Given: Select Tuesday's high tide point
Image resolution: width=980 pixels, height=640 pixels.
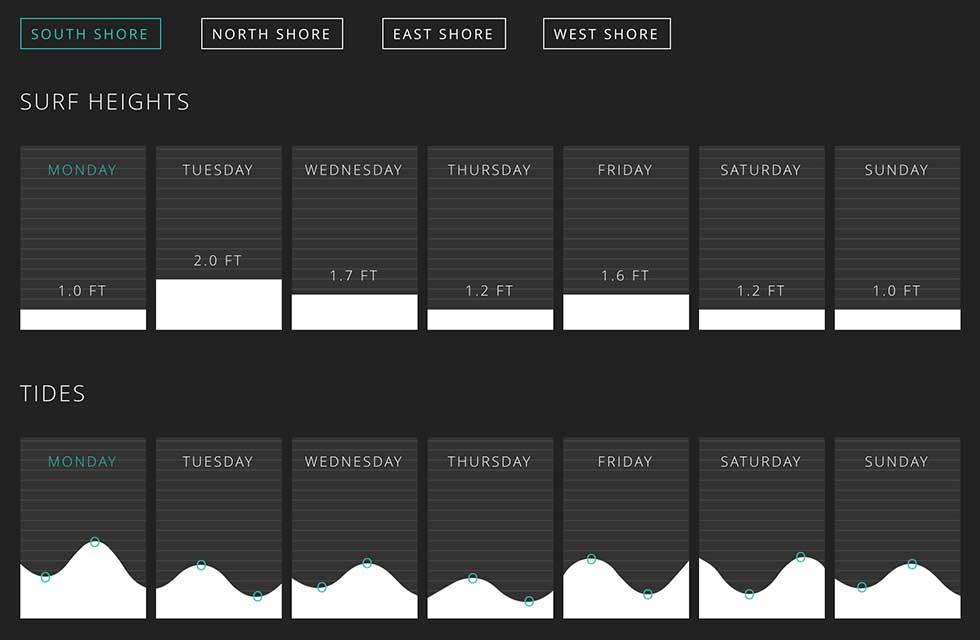Looking at the screenshot, I should point(201,566).
